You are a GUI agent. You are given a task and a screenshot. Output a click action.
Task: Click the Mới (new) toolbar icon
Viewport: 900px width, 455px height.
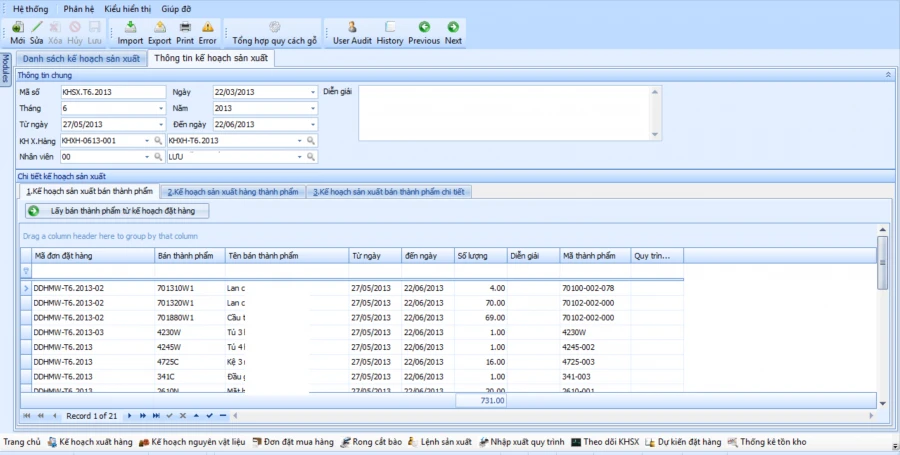[x=18, y=27]
